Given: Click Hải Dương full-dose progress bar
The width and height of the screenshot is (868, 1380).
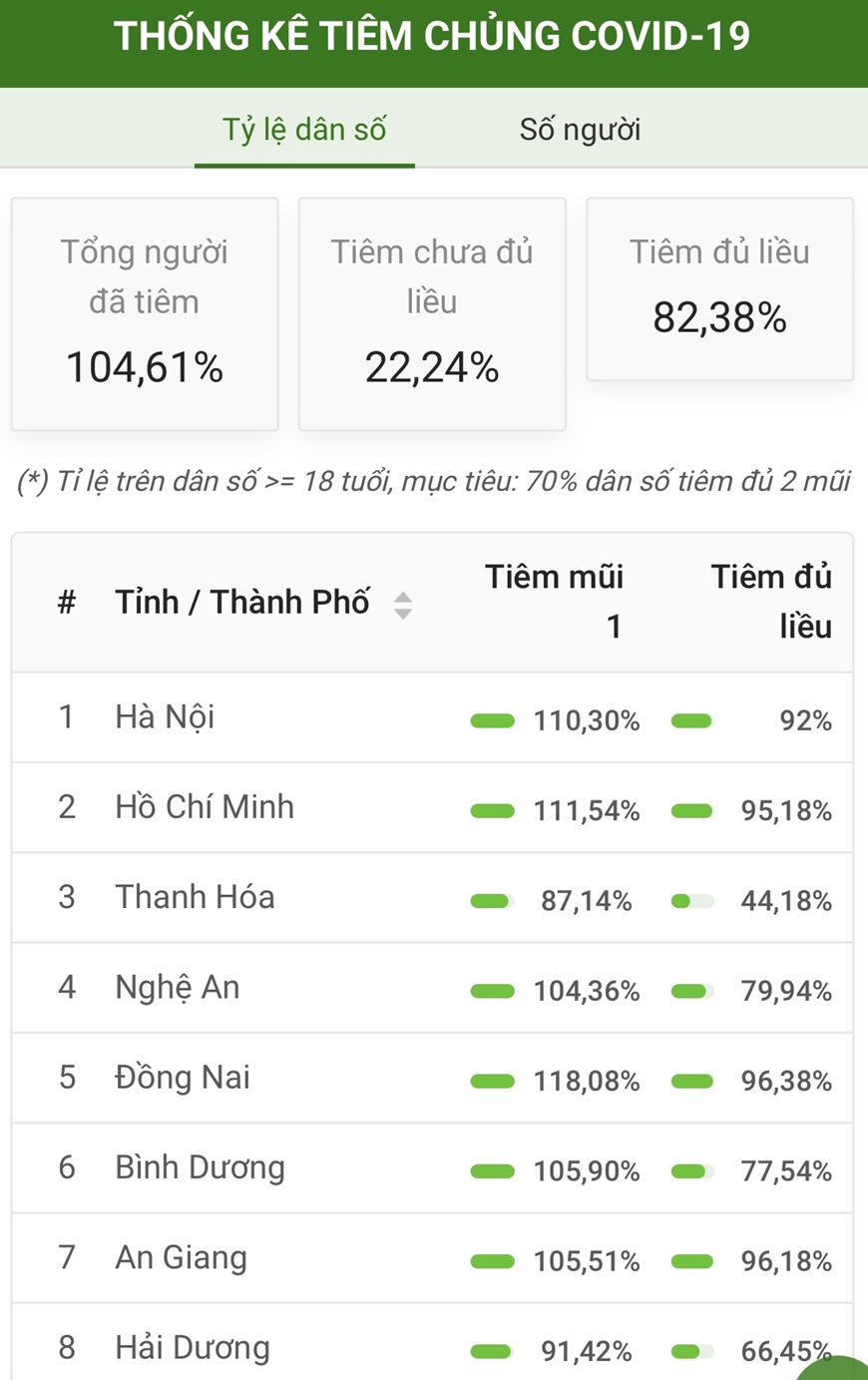Looking at the screenshot, I should (692, 1352).
